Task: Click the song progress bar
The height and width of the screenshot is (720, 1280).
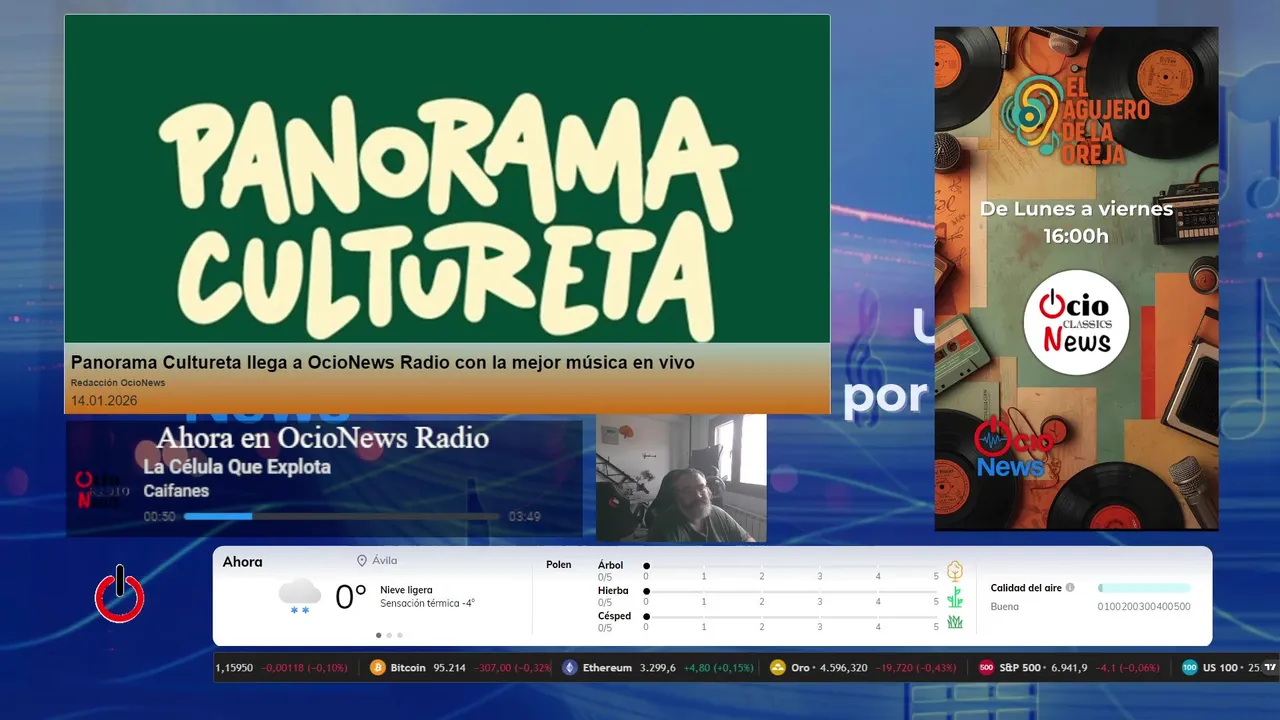Action: coord(341,517)
